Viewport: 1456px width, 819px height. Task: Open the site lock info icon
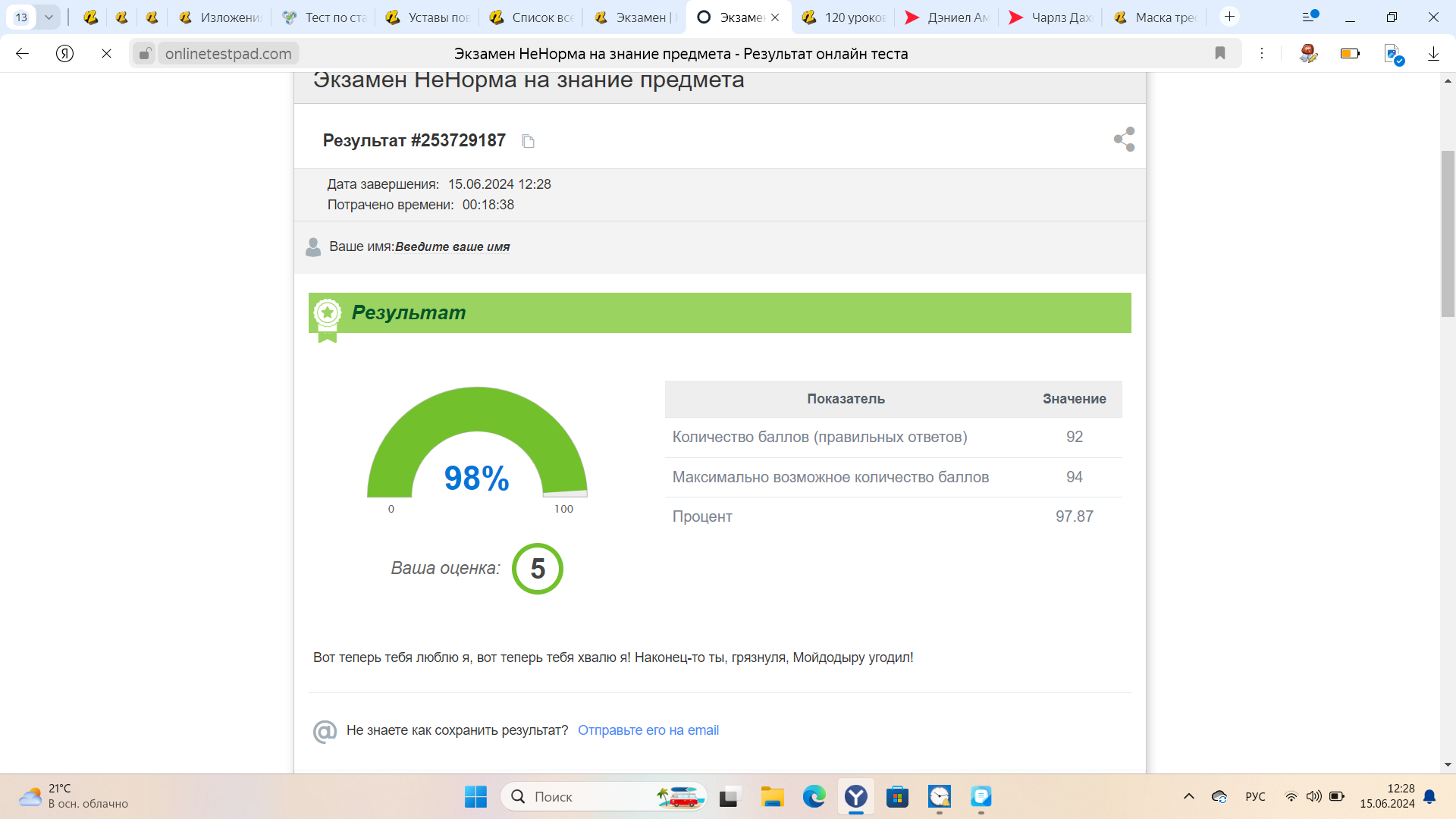coord(144,53)
